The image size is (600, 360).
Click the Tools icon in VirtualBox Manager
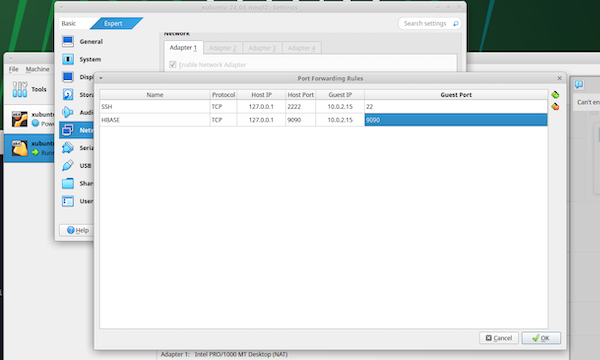[20, 89]
